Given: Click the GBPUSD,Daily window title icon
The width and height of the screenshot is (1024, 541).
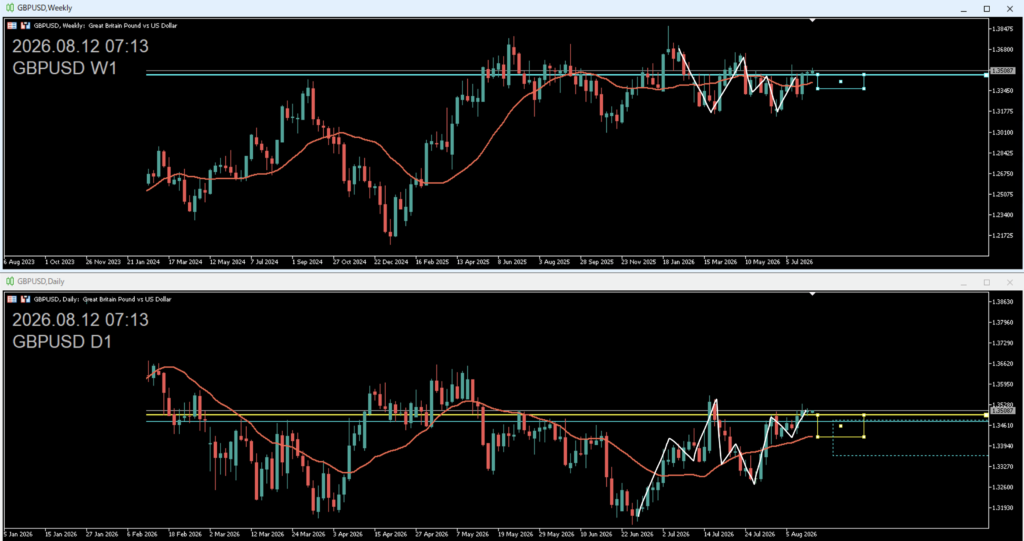Looking at the screenshot, I should [x=10, y=282].
